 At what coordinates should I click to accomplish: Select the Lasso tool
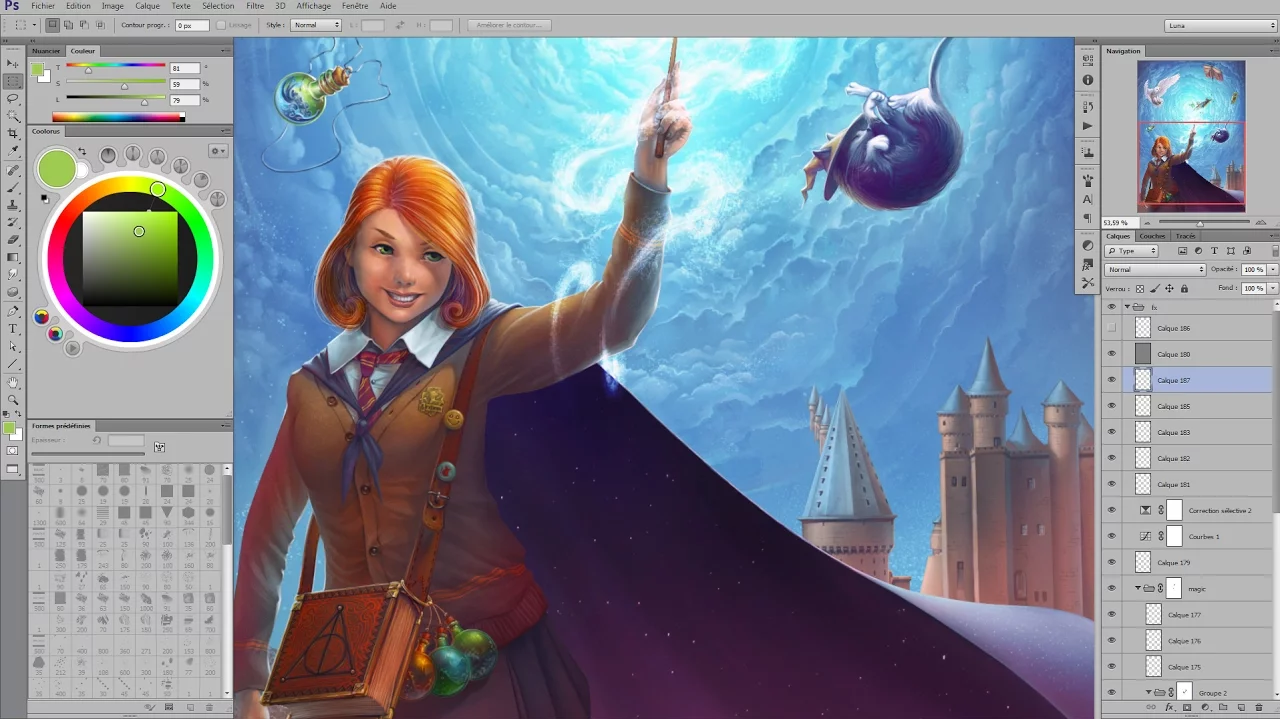pos(13,98)
